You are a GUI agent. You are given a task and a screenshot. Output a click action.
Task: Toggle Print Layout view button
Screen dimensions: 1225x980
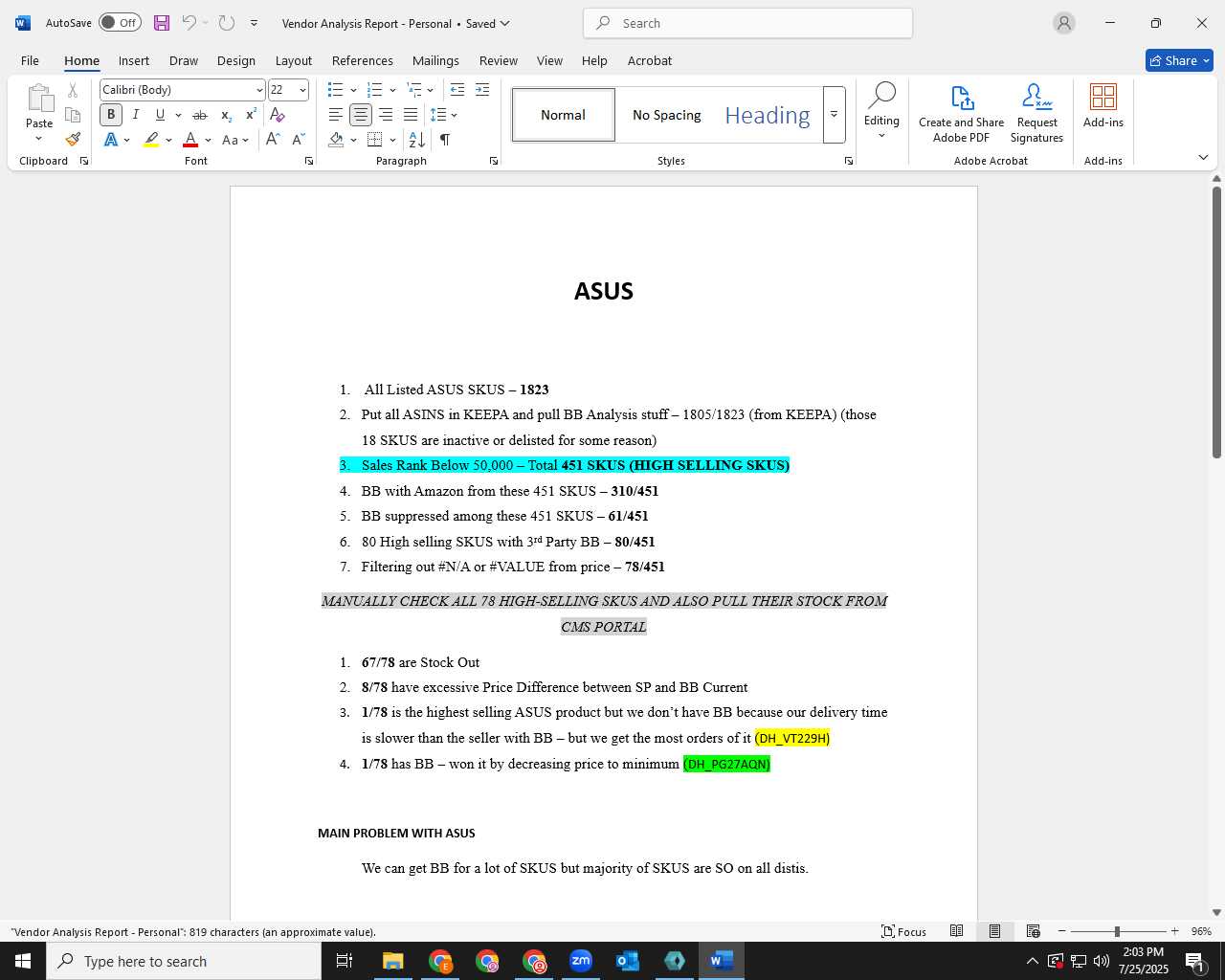[994, 931]
